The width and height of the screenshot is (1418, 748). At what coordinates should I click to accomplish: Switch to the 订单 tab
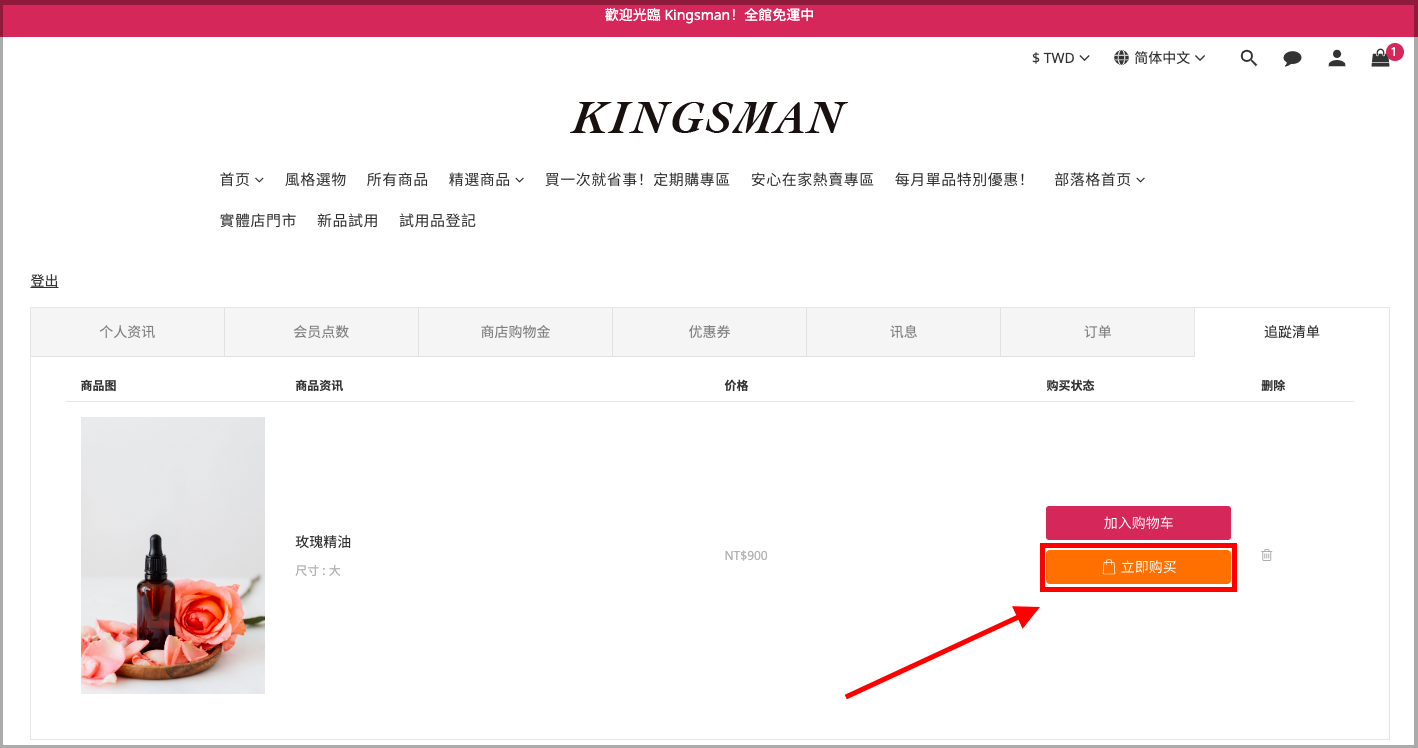coord(1097,332)
